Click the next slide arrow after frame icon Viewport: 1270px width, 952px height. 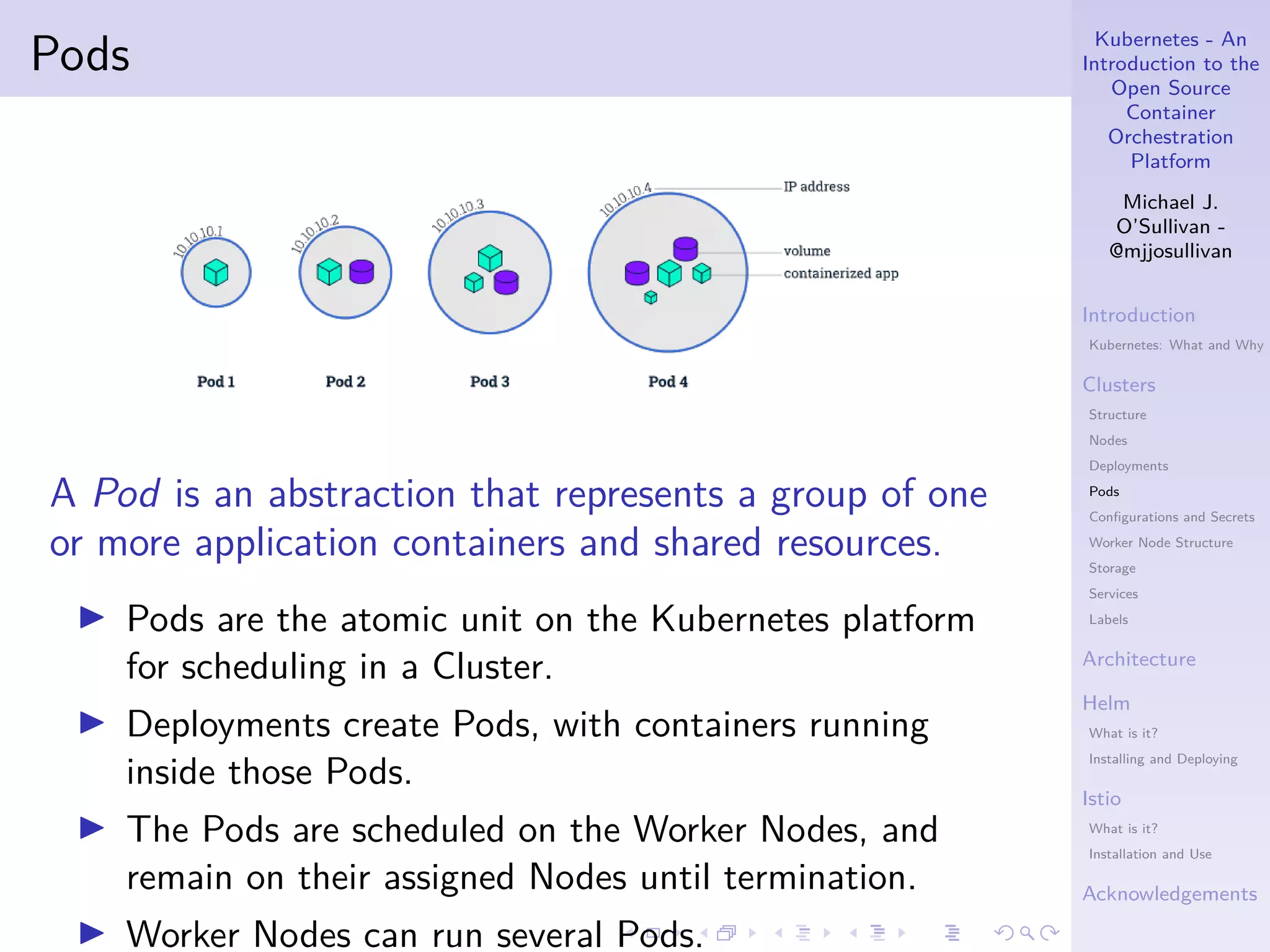[x=752, y=933]
